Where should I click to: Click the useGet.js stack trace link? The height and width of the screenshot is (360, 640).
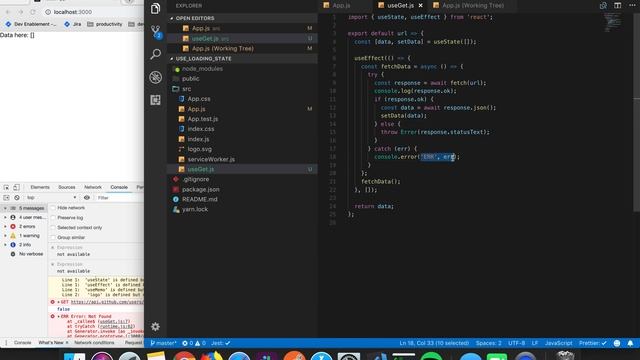[114, 322]
